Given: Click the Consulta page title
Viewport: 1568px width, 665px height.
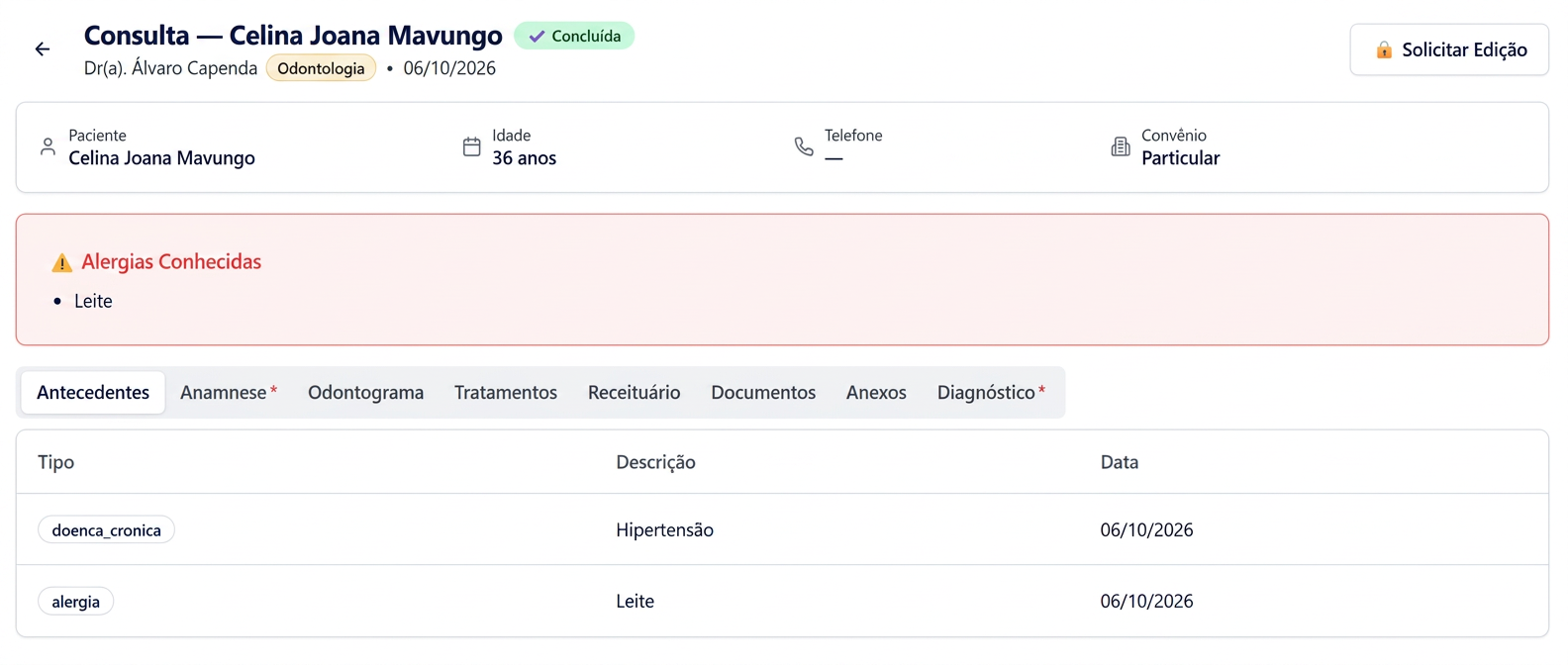Looking at the screenshot, I should pos(293,35).
